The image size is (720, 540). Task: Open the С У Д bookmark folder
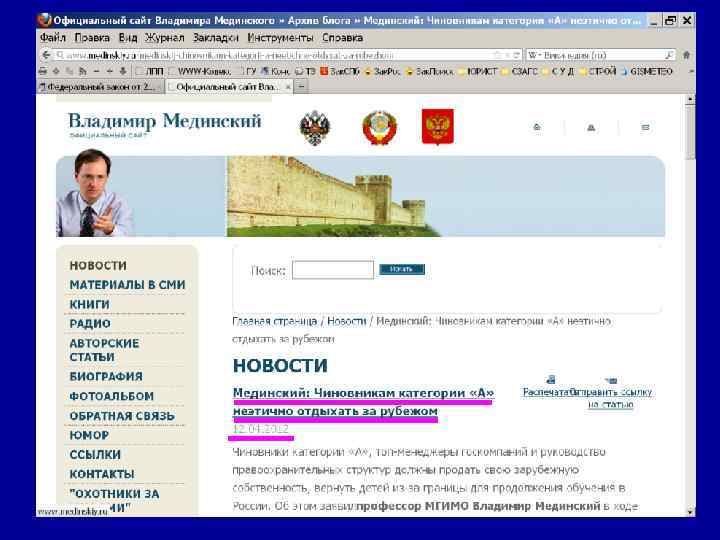coord(558,71)
